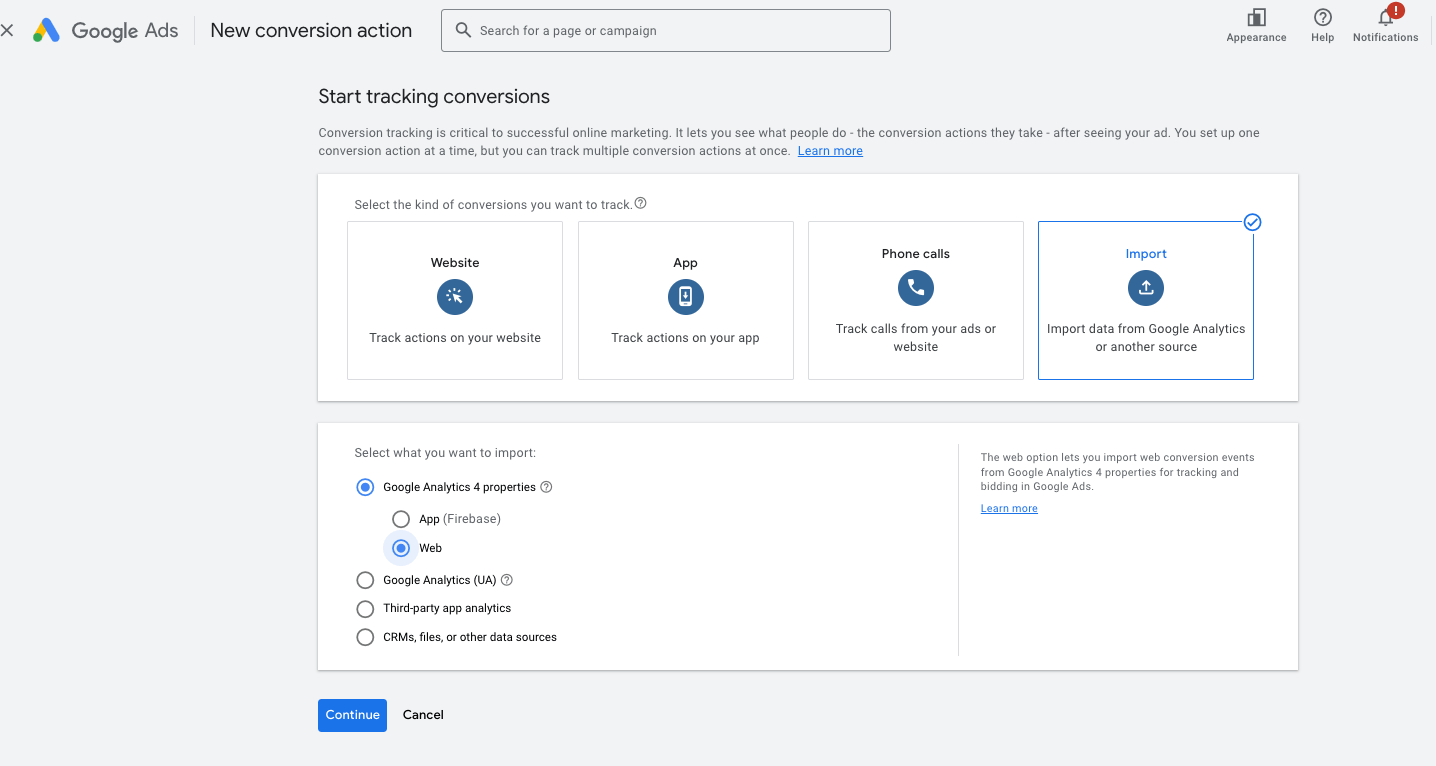This screenshot has width=1436, height=766.
Task: Click 'Track actions on your app' text
Action: point(686,338)
